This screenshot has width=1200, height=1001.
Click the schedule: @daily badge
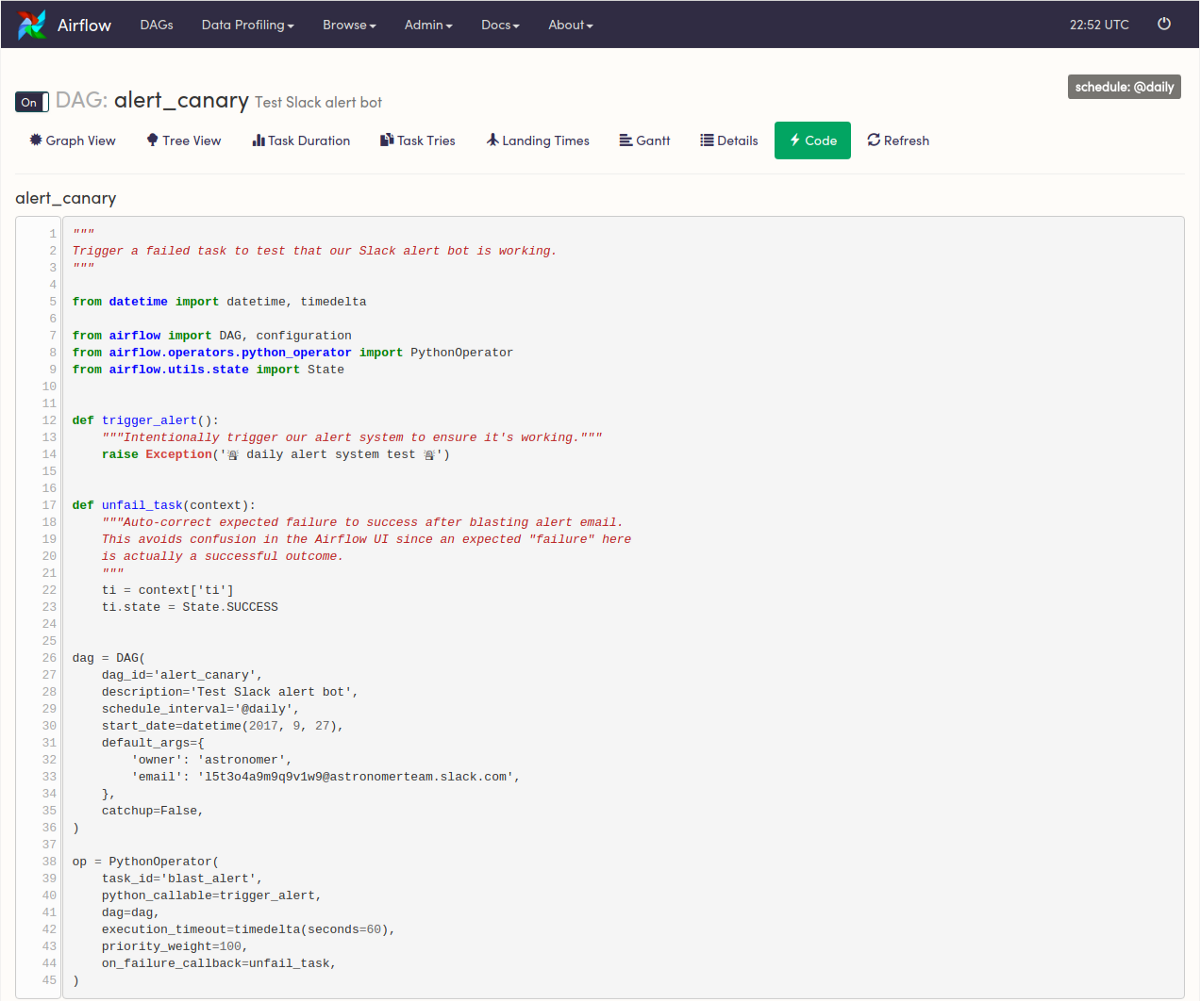(1125, 87)
